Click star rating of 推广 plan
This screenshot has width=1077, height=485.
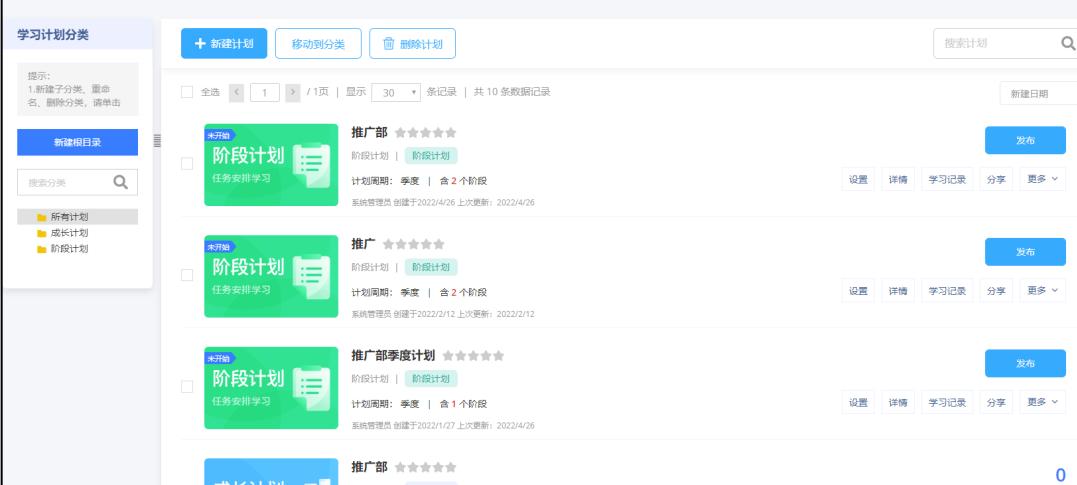(413, 244)
